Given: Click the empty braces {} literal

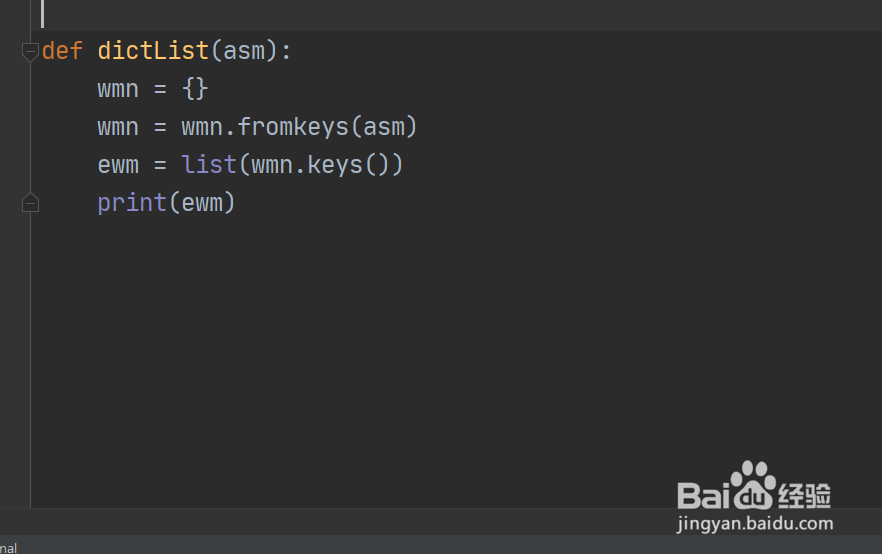Looking at the screenshot, I should [195, 89].
